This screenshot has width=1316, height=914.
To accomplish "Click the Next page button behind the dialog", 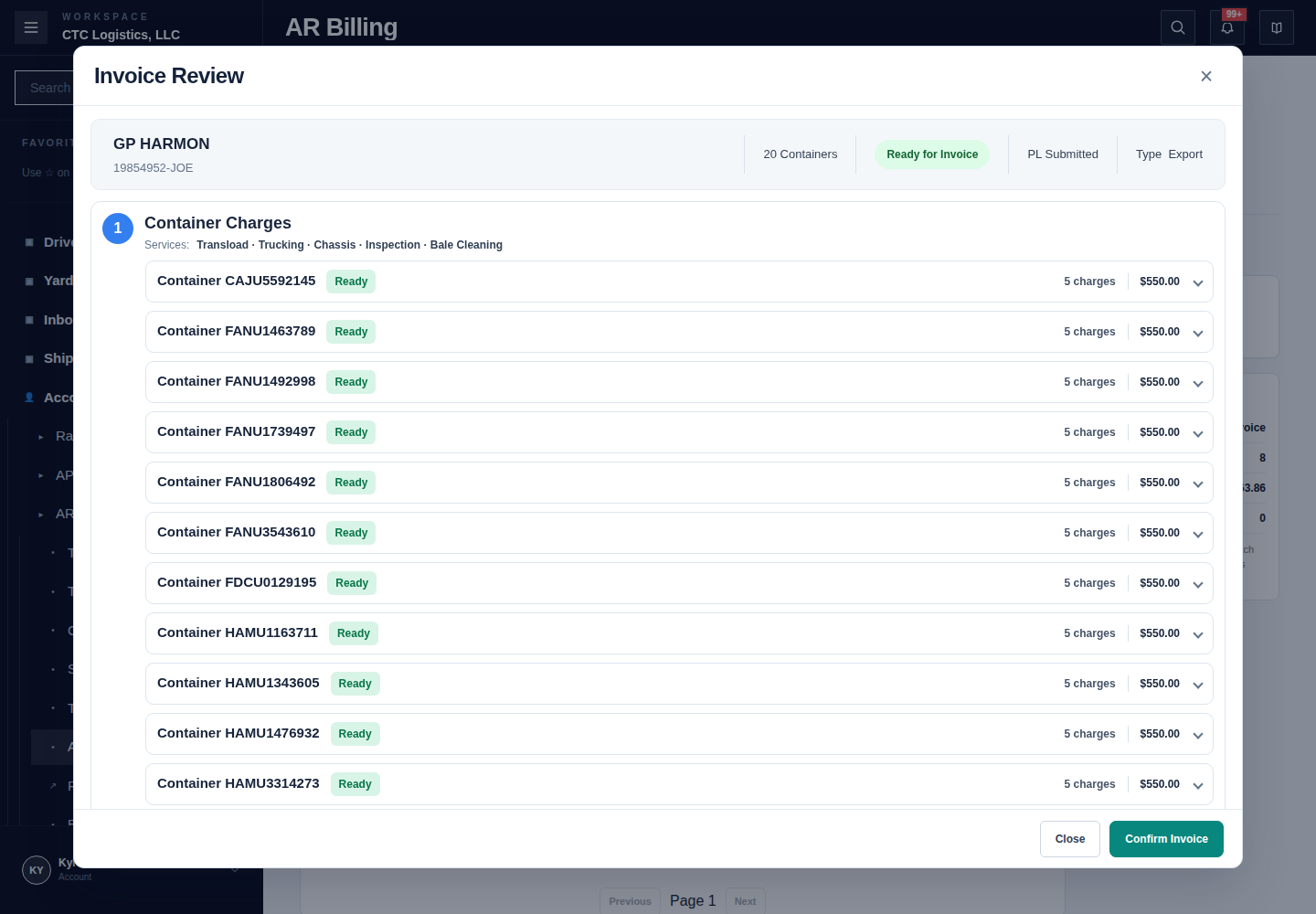I will tap(746, 901).
